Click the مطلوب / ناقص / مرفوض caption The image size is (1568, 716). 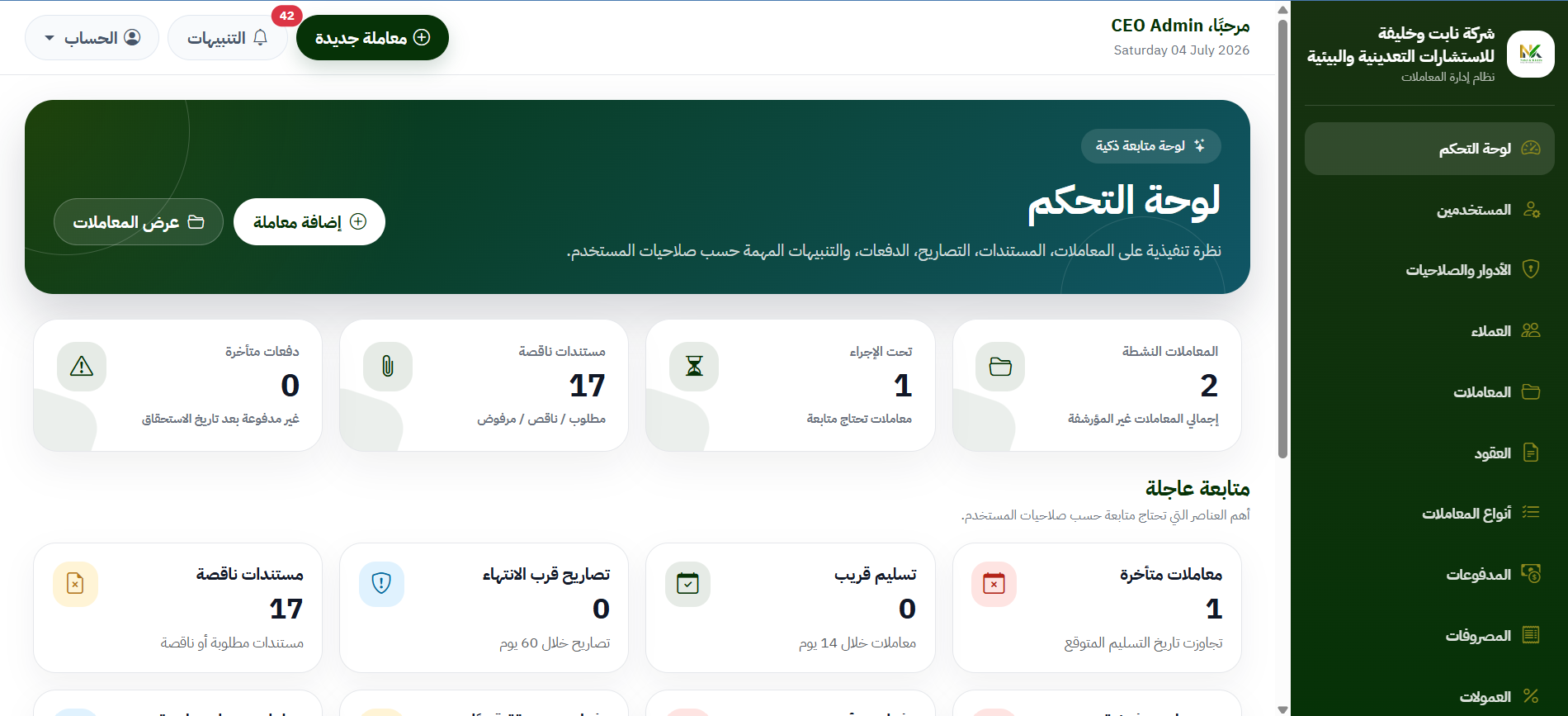[x=541, y=419]
